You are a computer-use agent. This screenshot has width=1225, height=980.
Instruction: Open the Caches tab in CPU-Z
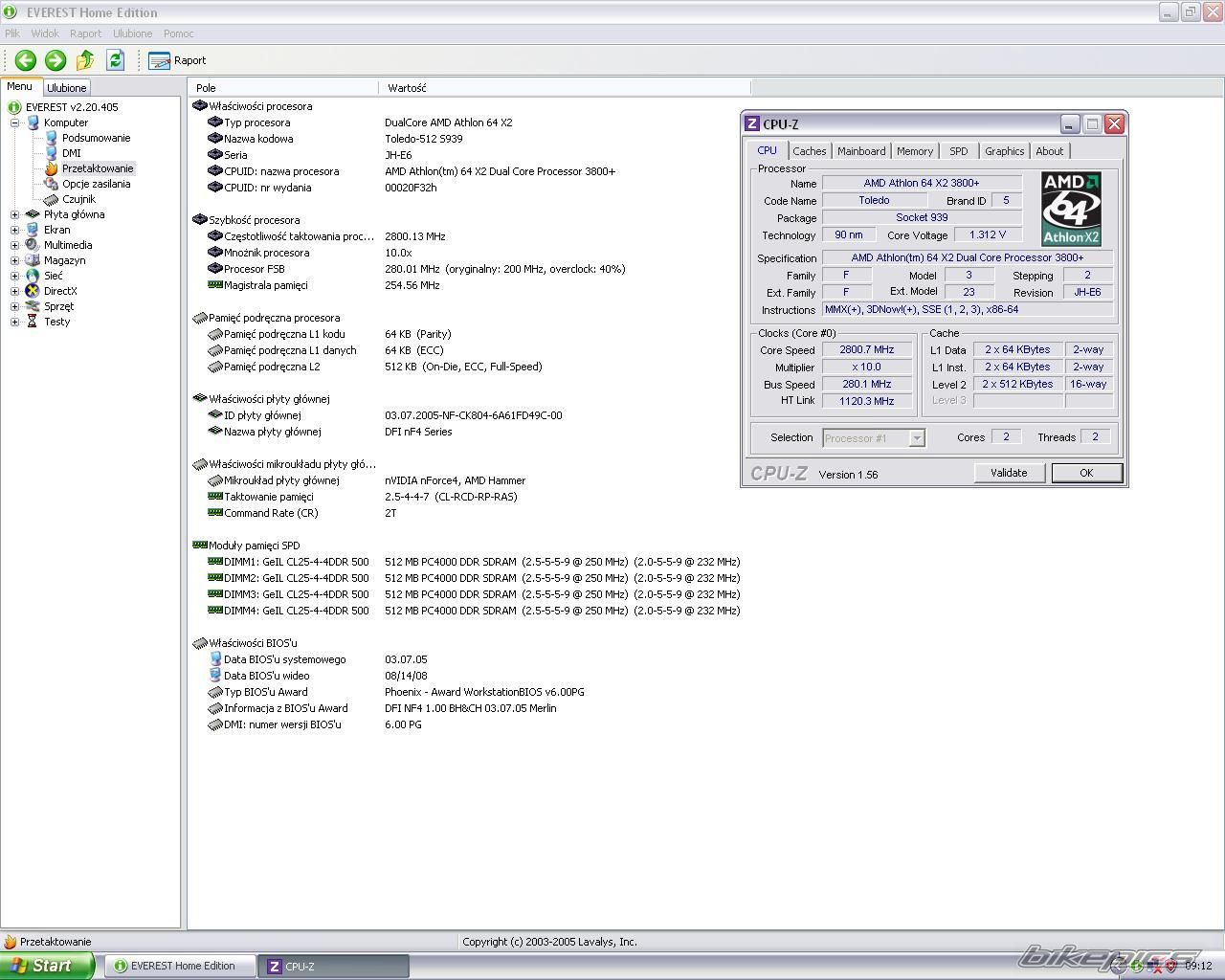[x=810, y=151]
